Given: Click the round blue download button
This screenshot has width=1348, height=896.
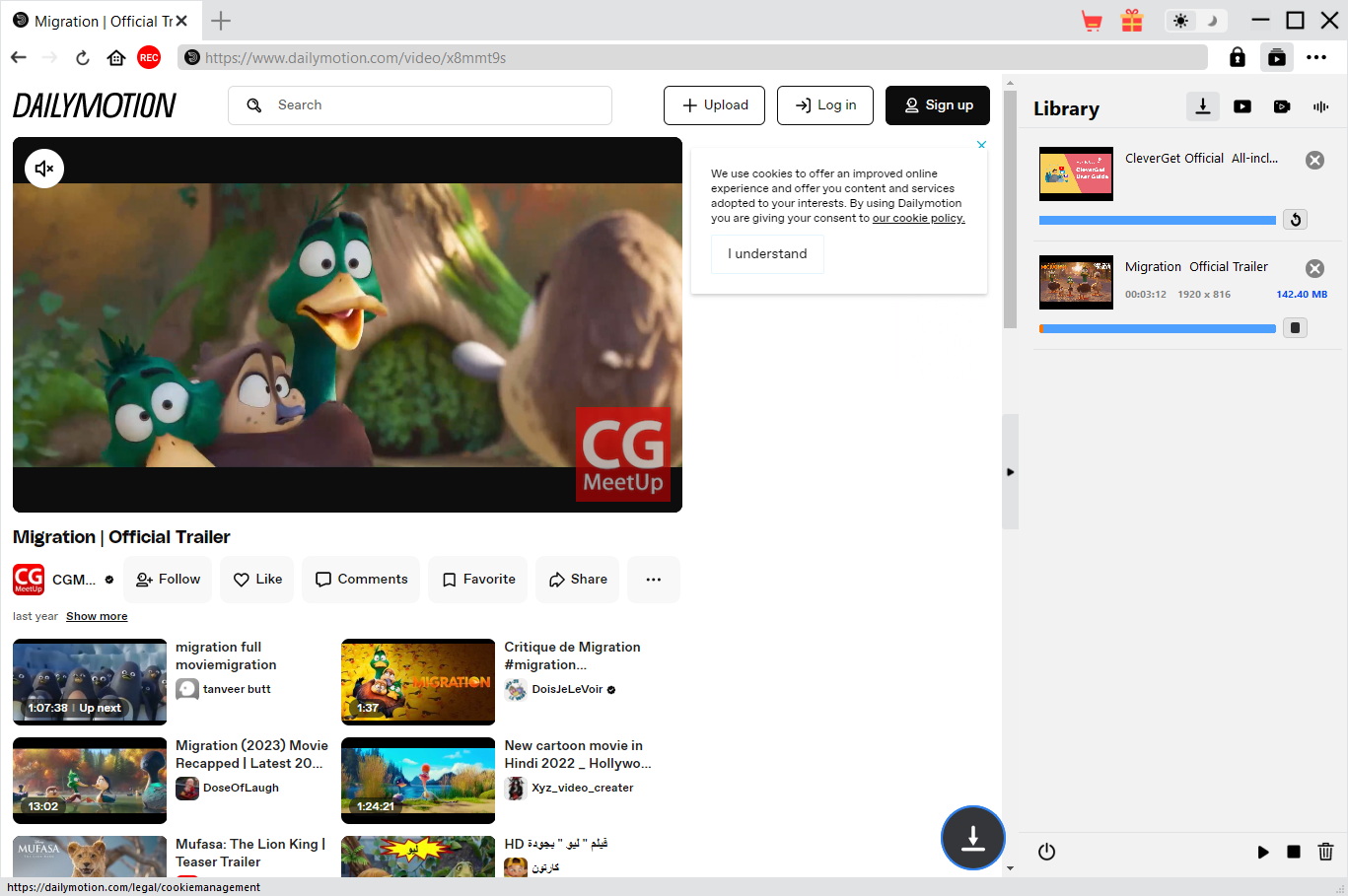Looking at the screenshot, I should [x=973, y=838].
